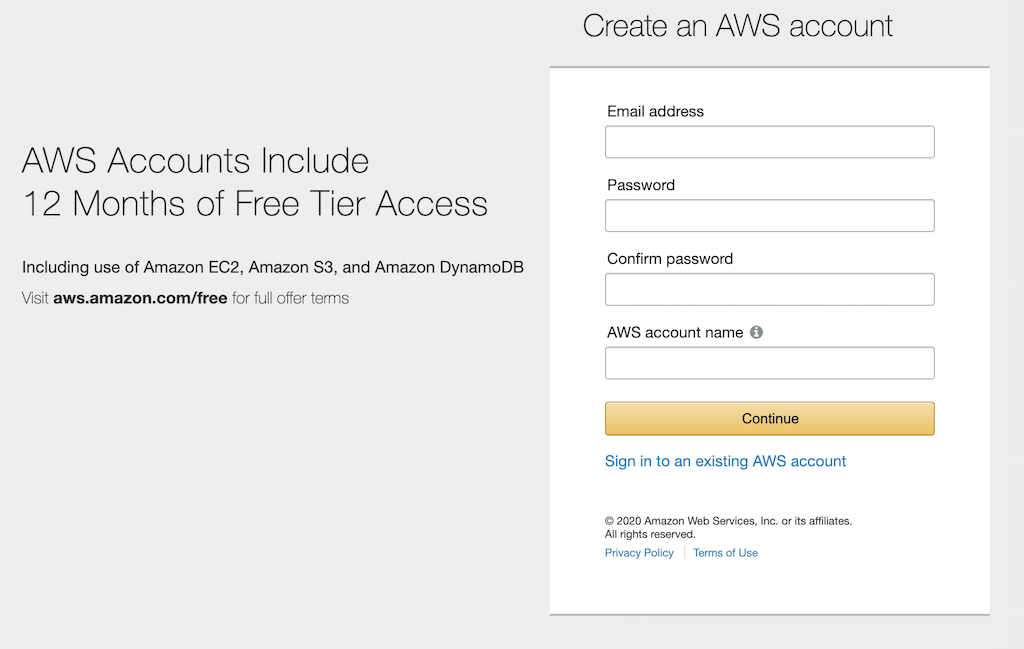This screenshot has width=1024, height=649.
Task: Open the Privacy Policy link
Action: (639, 553)
